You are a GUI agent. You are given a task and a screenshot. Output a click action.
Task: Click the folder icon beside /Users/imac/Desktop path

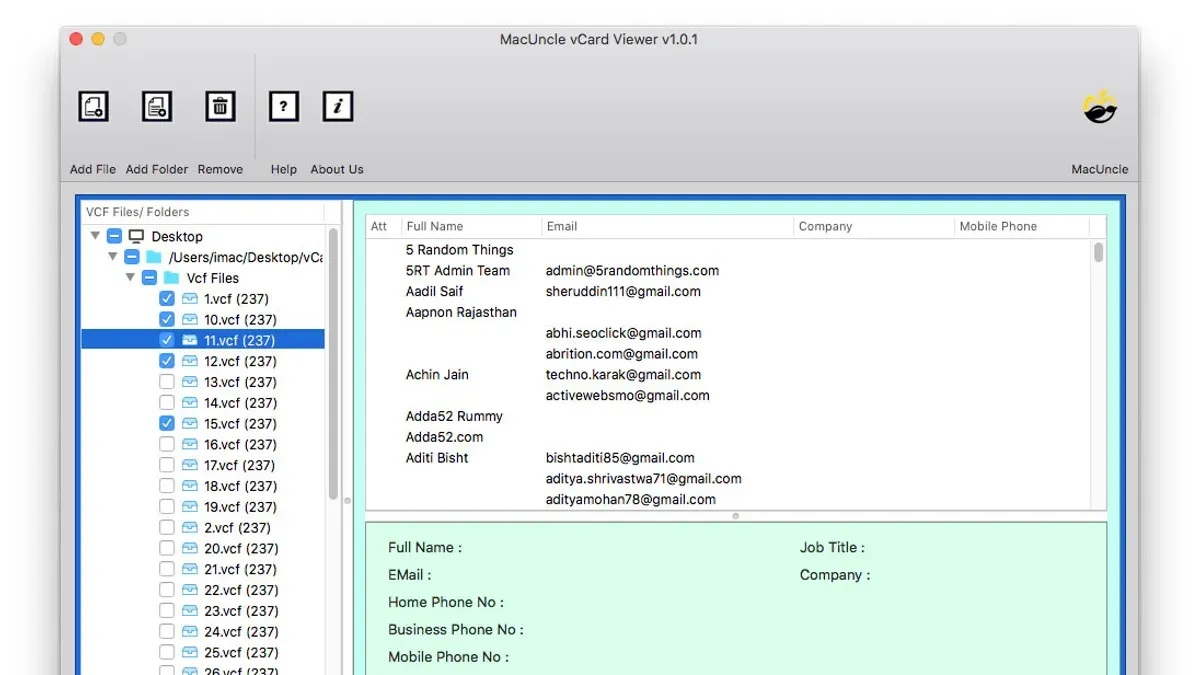click(x=153, y=257)
